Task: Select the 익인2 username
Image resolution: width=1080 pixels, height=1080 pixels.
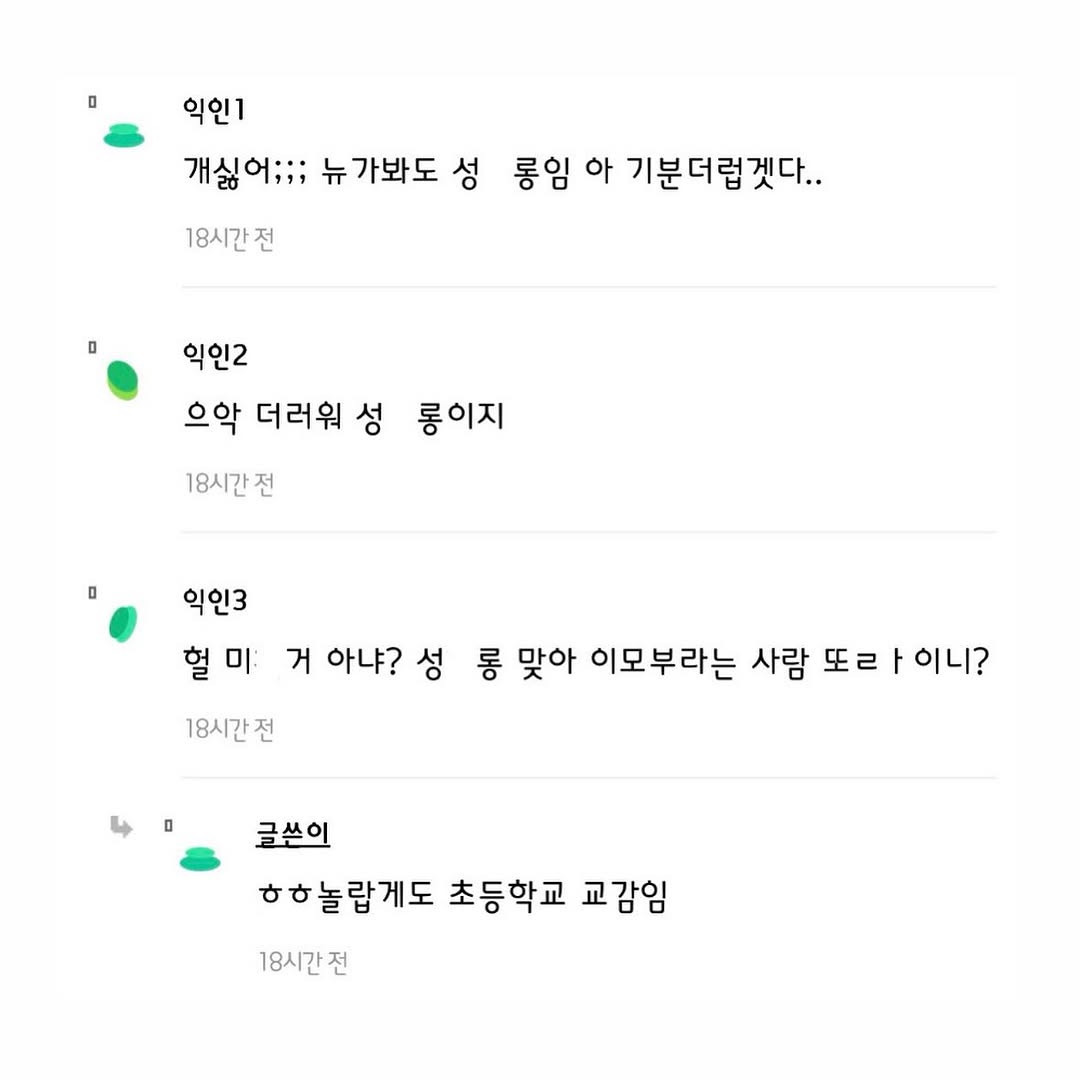Action: [x=215, y=355]
